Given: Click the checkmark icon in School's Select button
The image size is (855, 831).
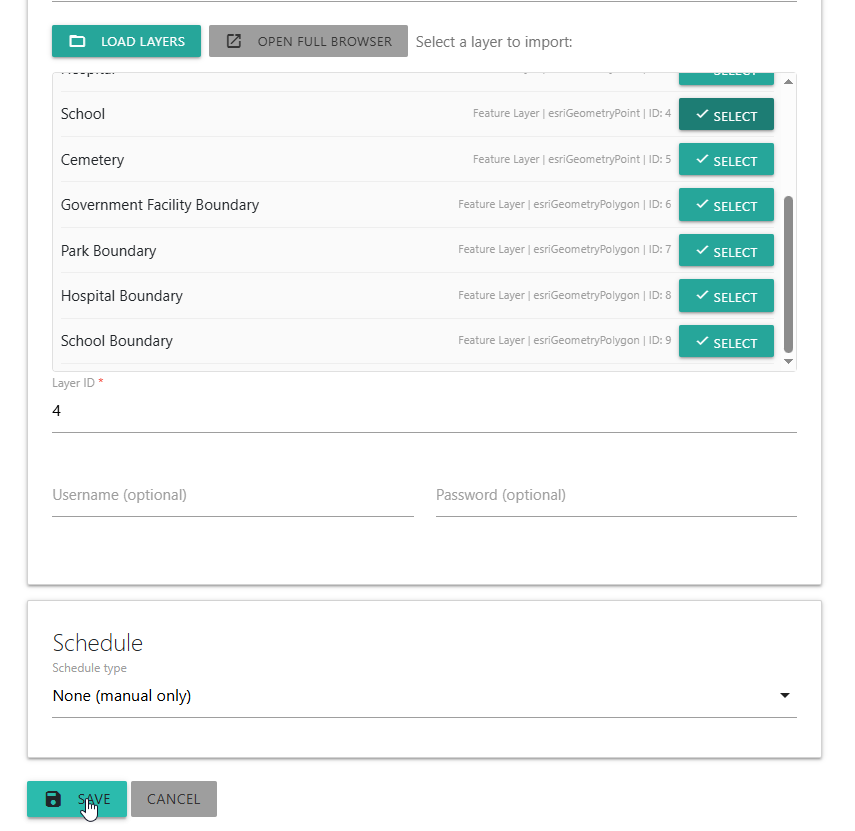Looking at the screenshot, I should tap(702, 114).
